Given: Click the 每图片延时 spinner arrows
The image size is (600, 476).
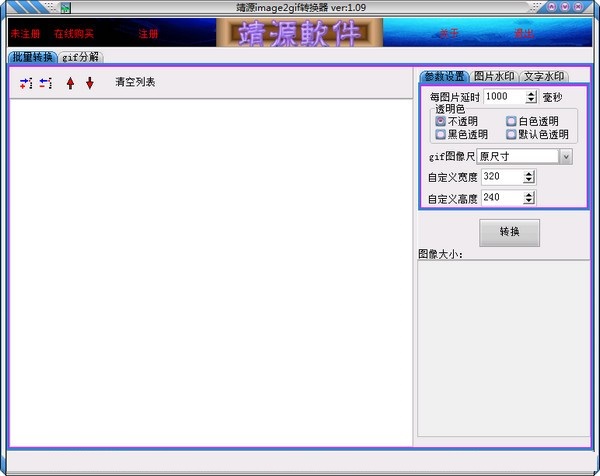Looking at the screenshot, I should (530, 97).
